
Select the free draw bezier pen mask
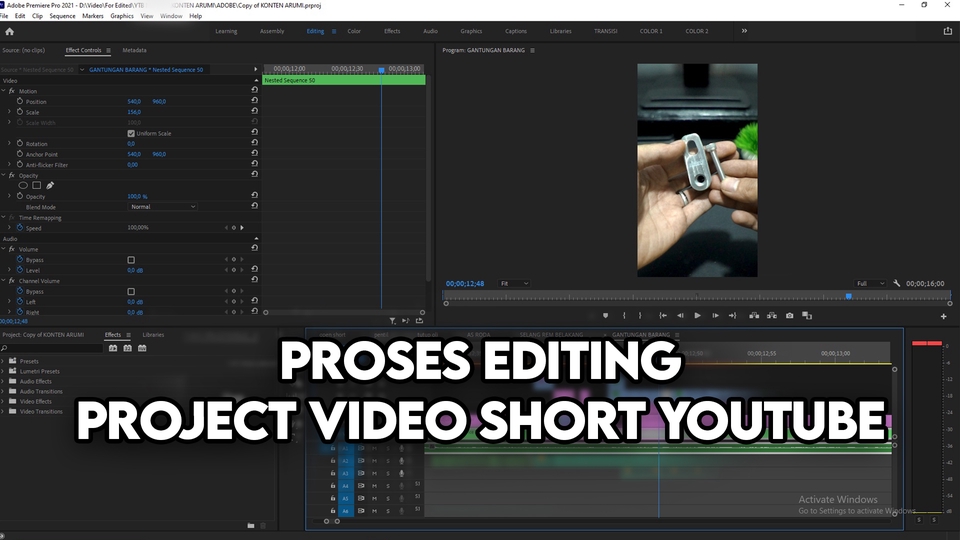[50, 186]
